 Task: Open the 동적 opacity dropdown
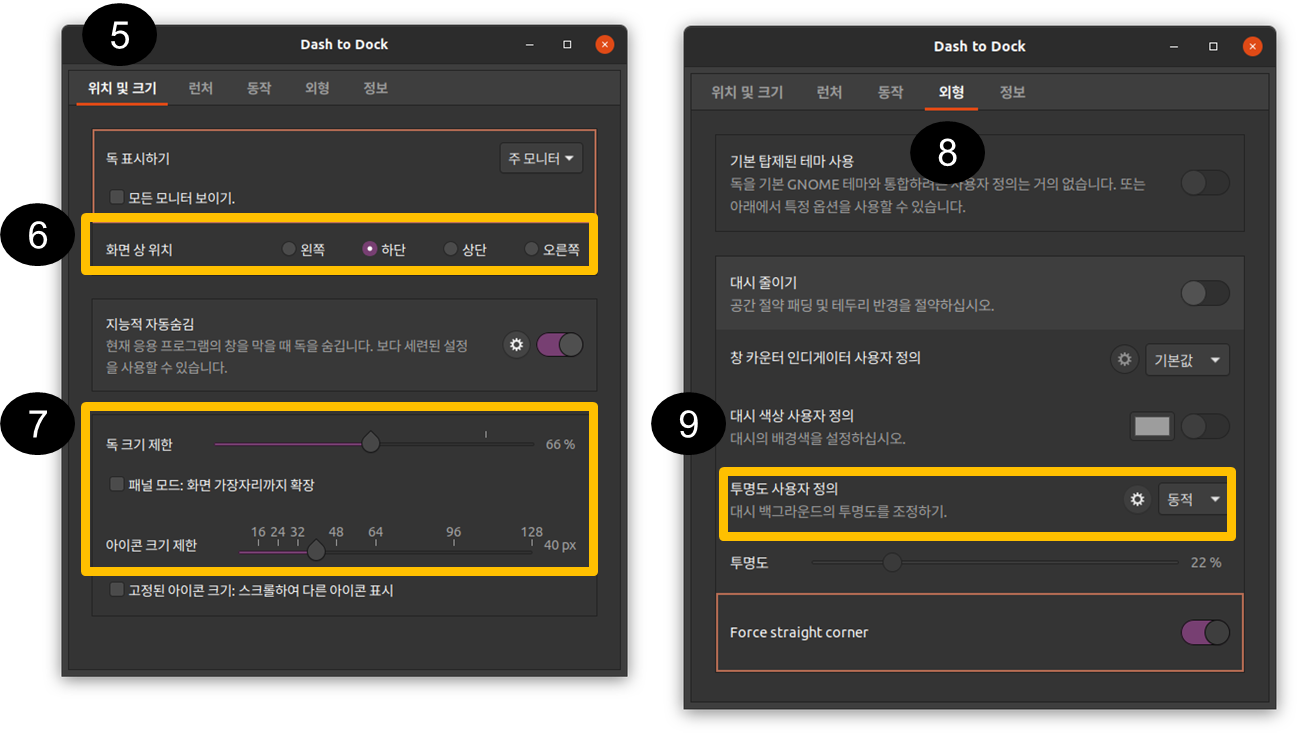click(x=1193, y=499)
